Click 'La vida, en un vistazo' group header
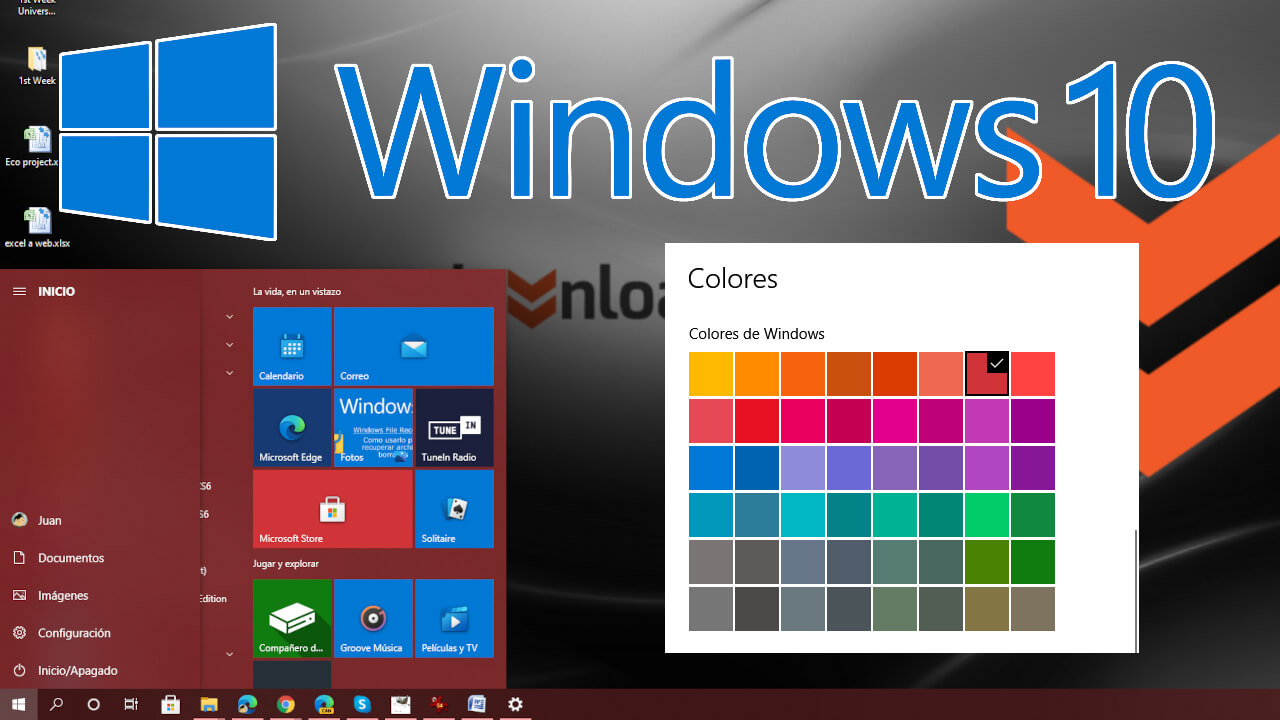1280x720 pixels. [x=297, y=292]
